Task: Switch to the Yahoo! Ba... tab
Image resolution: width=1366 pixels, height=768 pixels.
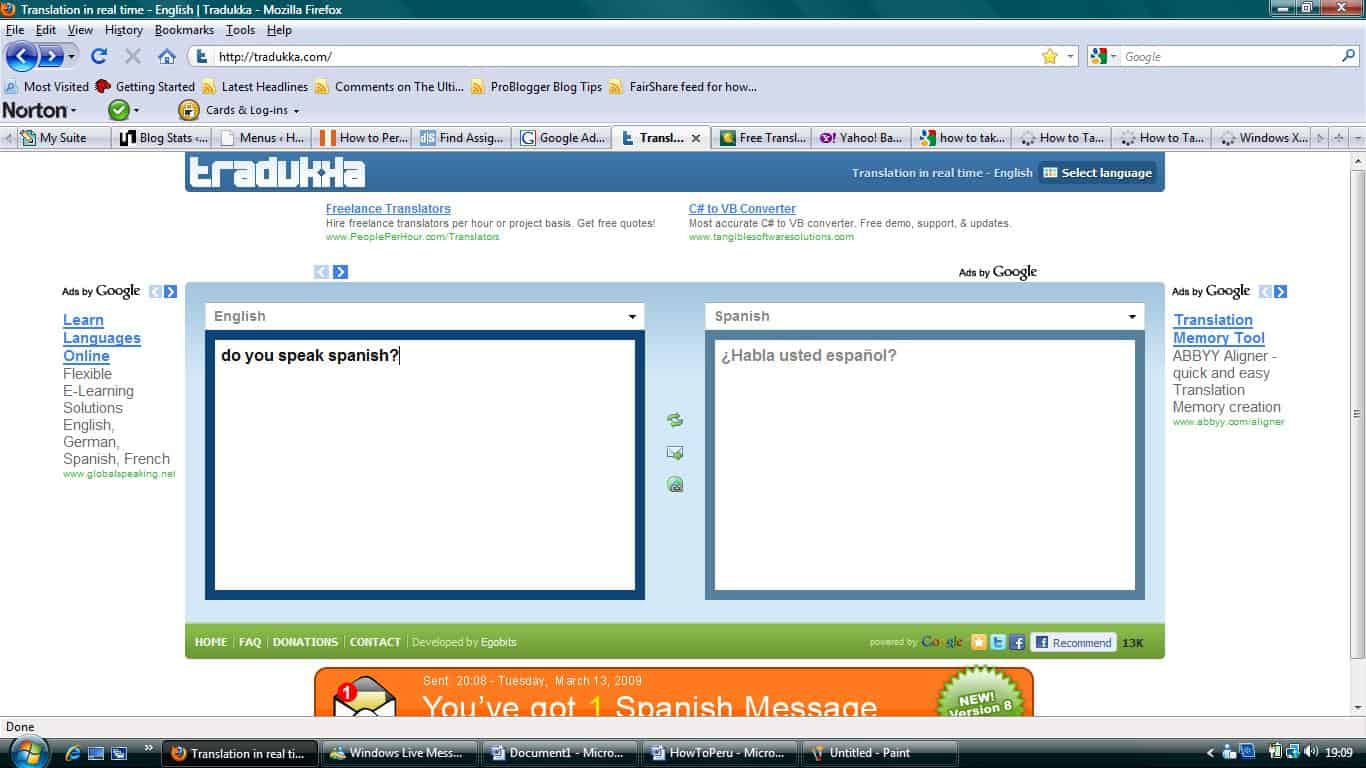Action: [x=860, y=138]
